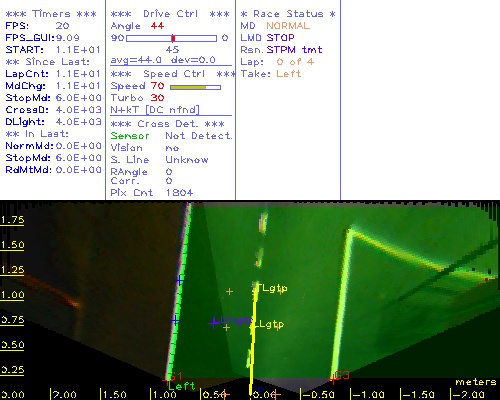The width and height of the screenshot is (500, 400).
Task: Click the red marker on Angle slider
Action: click(173, 38)
